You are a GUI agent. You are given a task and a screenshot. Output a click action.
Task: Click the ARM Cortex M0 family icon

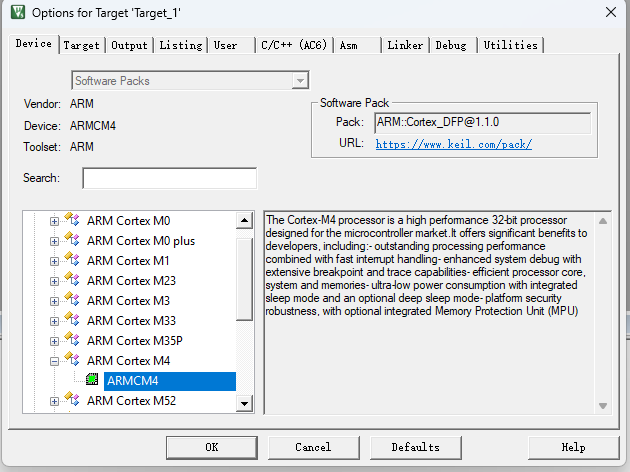[x=72, y=220]
